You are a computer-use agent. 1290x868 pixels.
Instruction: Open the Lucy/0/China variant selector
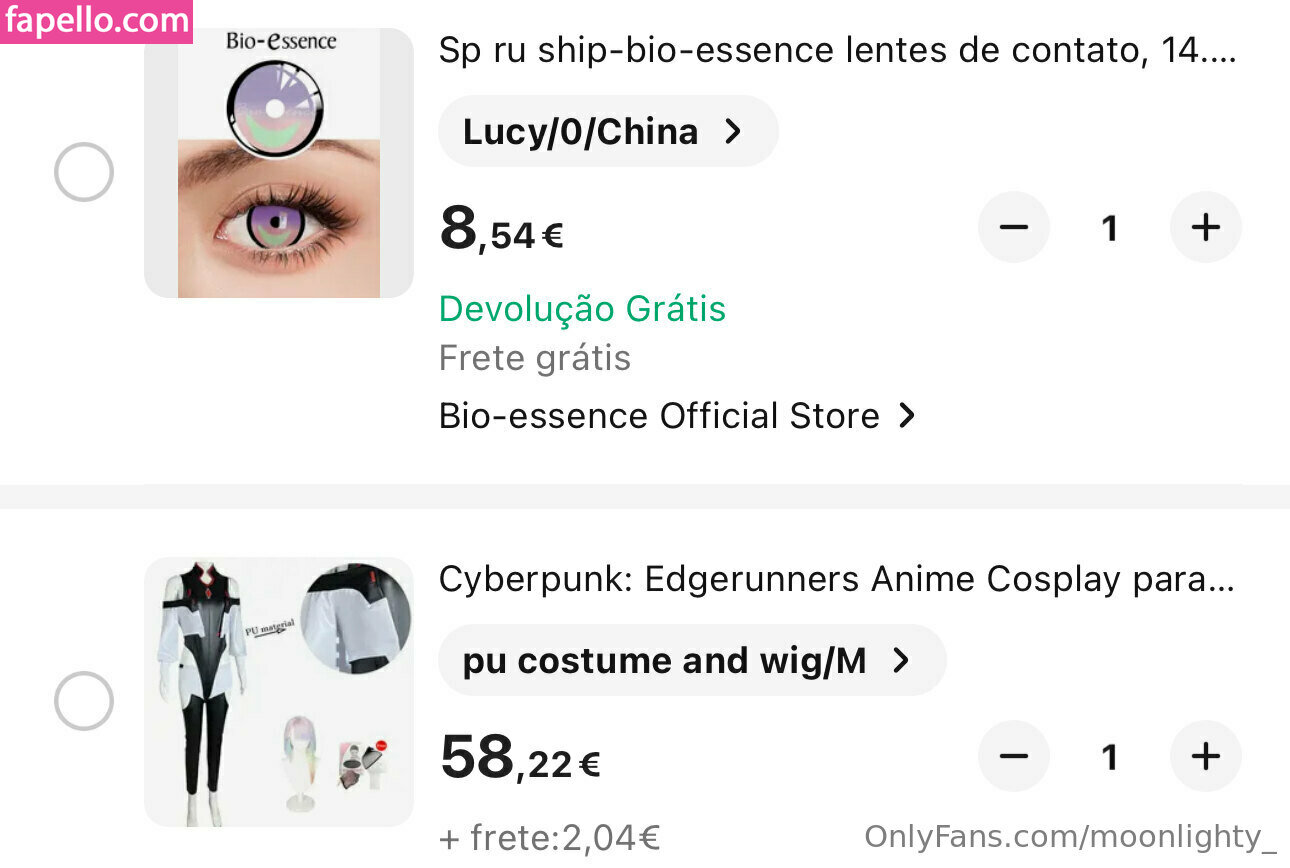[608, 131]
